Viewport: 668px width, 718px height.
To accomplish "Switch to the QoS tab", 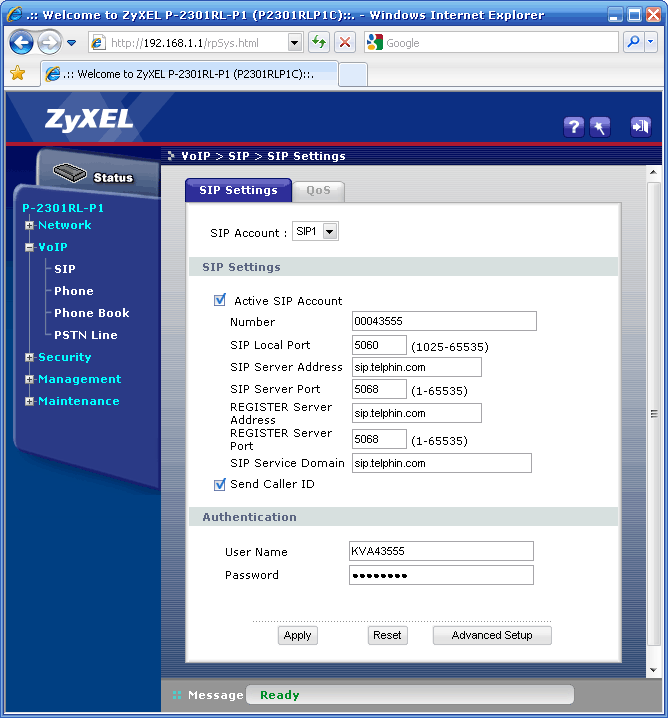I will click(318, 190).
